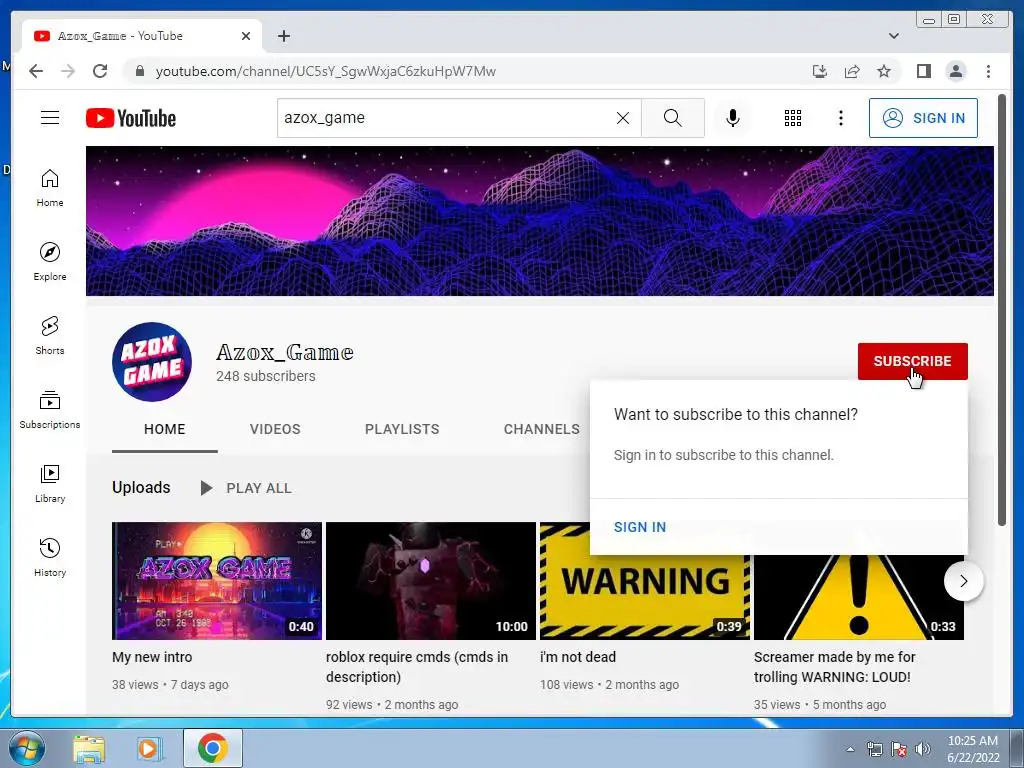Click the page vertical scrollbar

(x=1002, y=310)
